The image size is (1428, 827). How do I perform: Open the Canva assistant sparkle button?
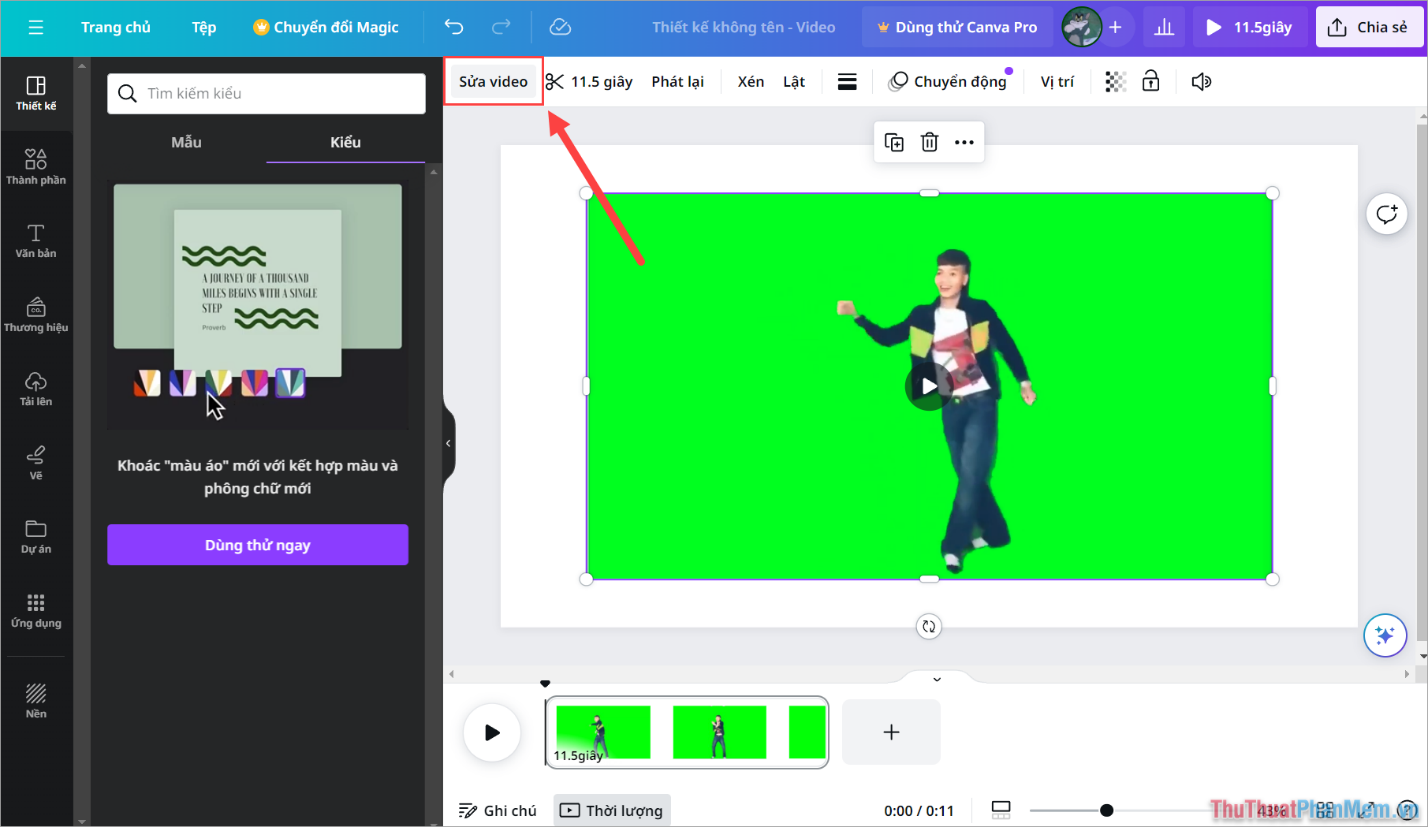1384,635
